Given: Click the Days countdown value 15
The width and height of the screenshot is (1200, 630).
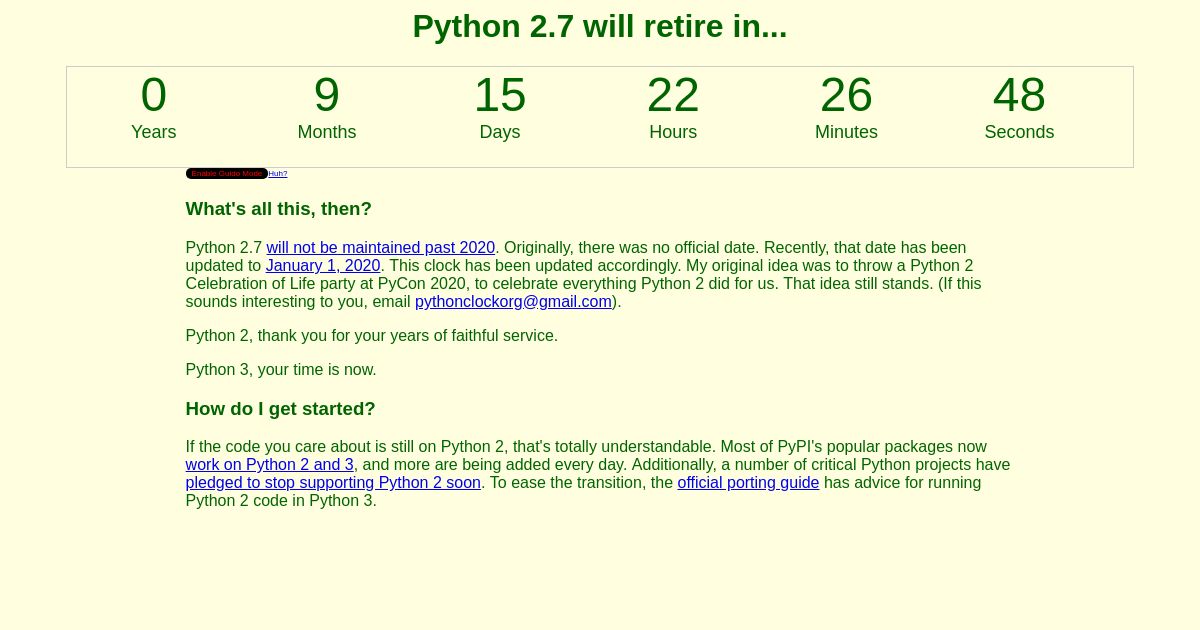Looking at the screenshot, I should (500, 95).
